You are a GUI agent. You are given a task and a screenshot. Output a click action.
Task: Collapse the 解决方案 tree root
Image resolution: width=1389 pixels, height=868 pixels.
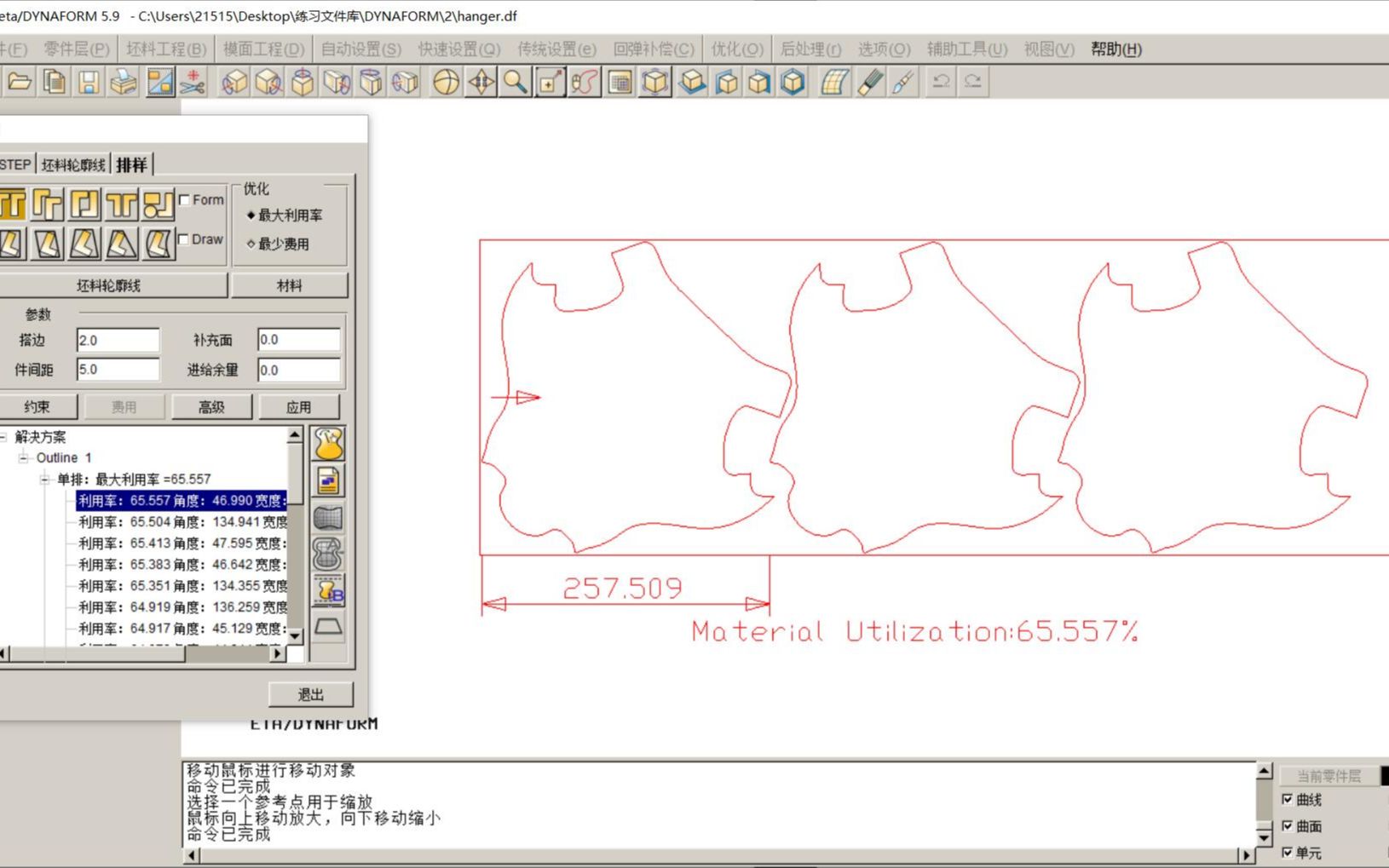tap(5, 437)
